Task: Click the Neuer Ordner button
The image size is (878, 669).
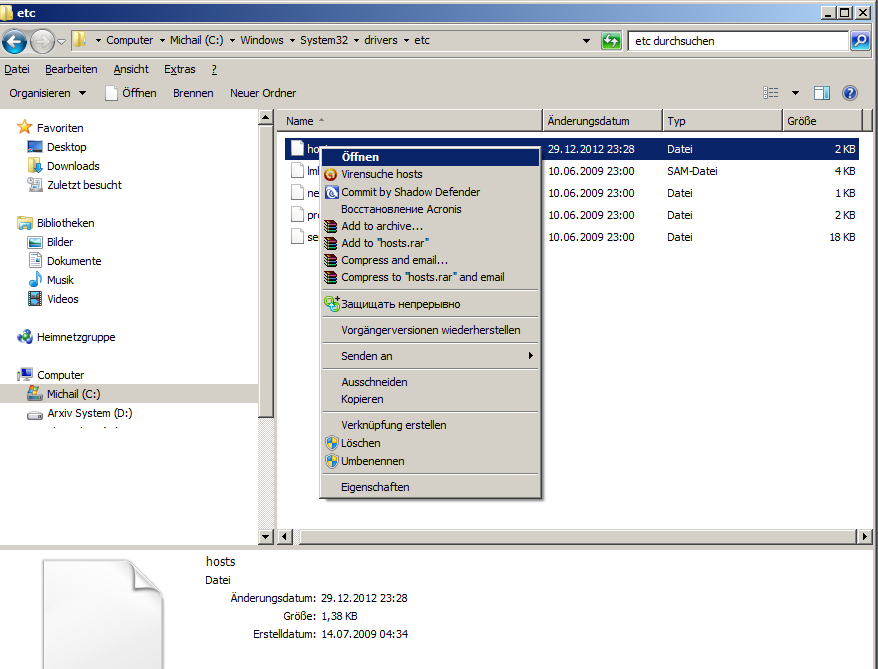Action: [x=263, y=93]
